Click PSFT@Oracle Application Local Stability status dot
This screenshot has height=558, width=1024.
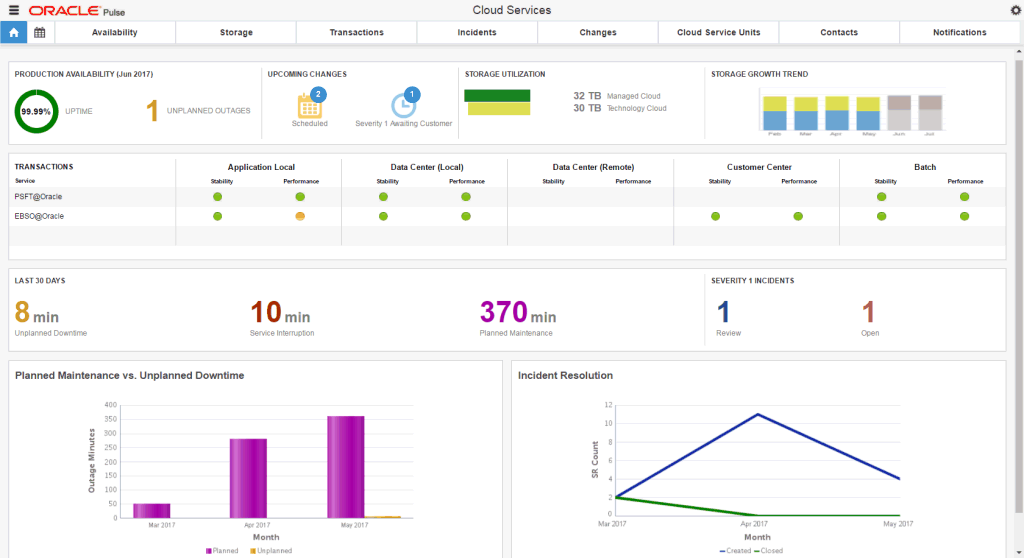click(x=217, y=197)
